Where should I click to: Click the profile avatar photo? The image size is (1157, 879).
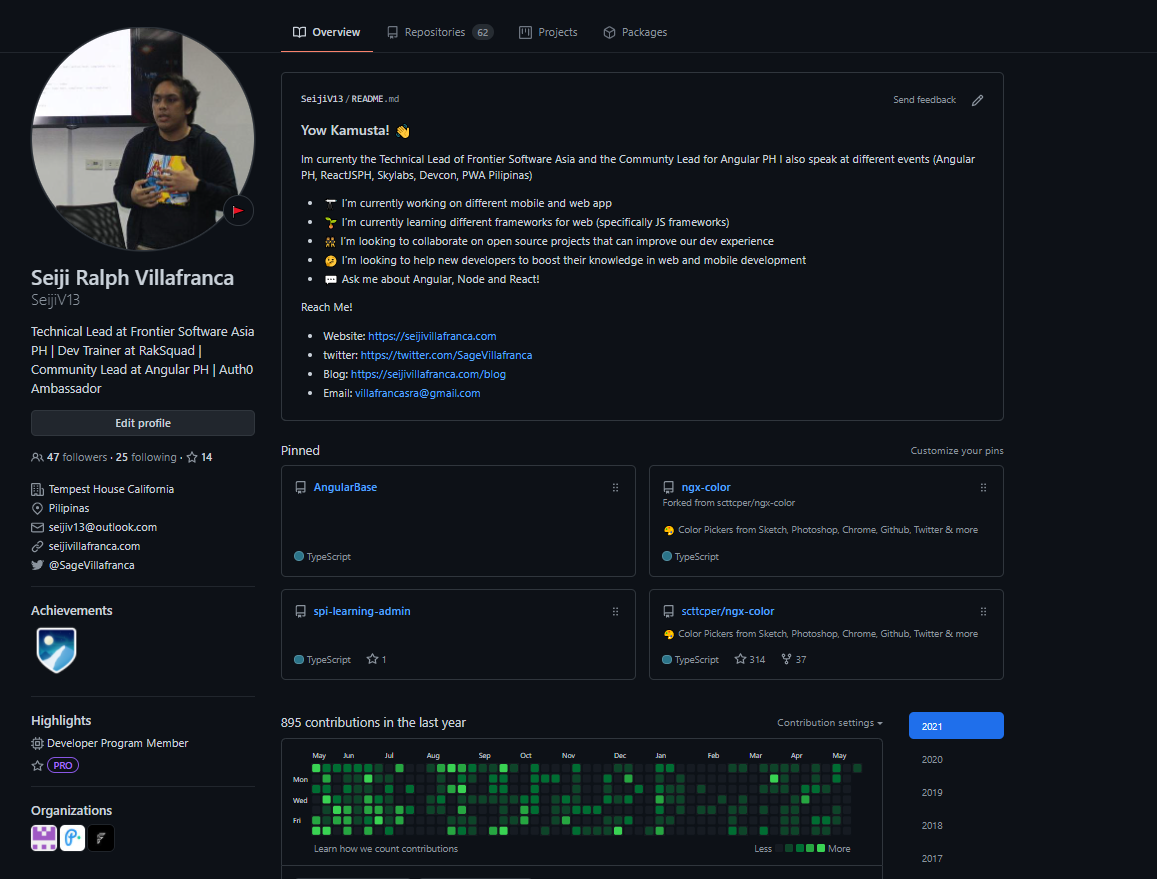(142, 139)
